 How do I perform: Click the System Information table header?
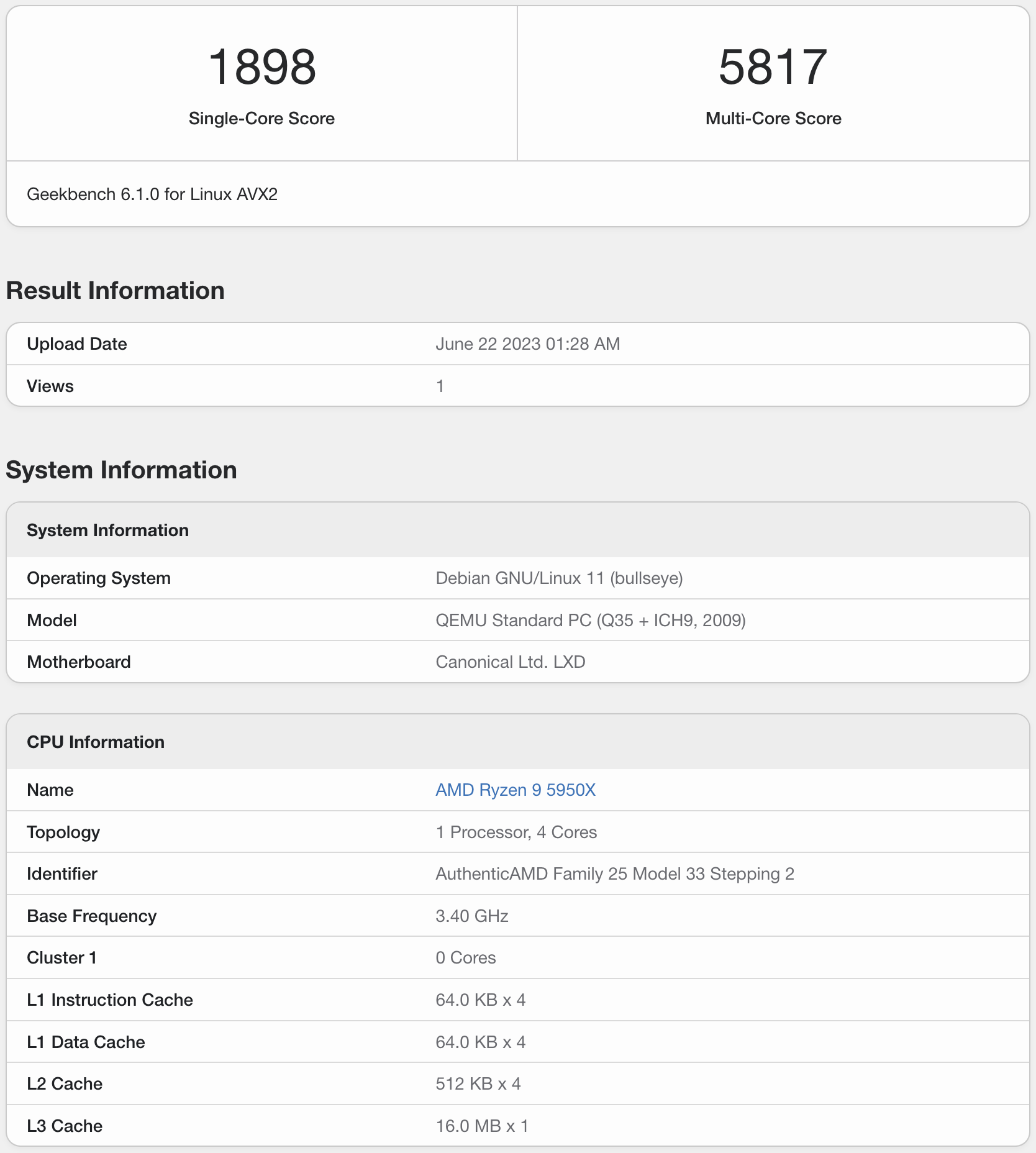(107, 530)
